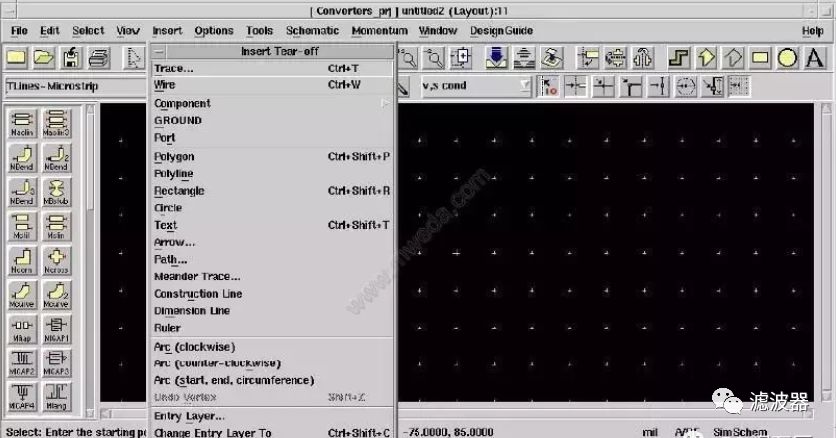Choose Trace... from the Insert menu

[x=272, y=68]
